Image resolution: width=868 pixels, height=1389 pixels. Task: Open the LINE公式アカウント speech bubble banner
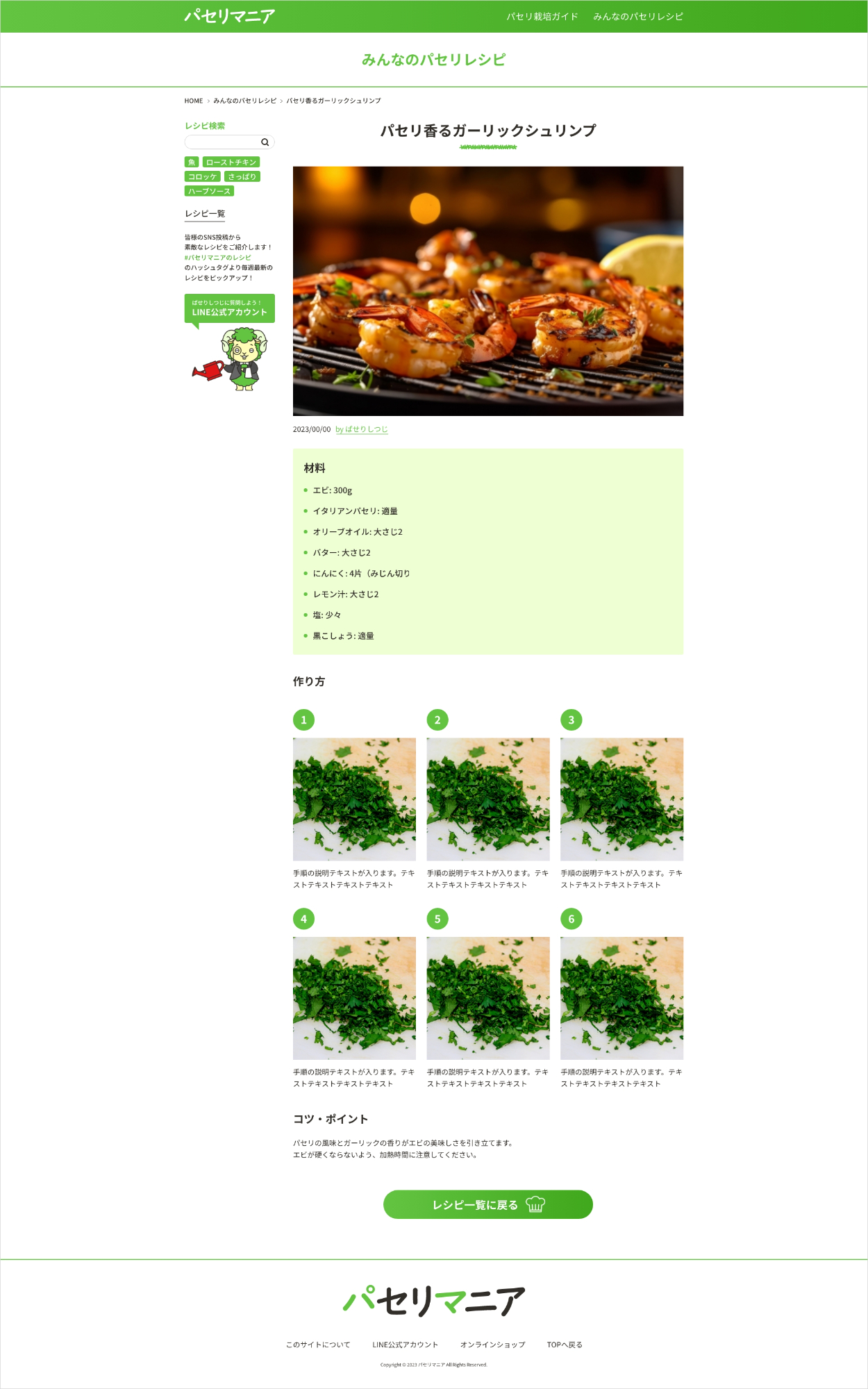coord(230,308)
